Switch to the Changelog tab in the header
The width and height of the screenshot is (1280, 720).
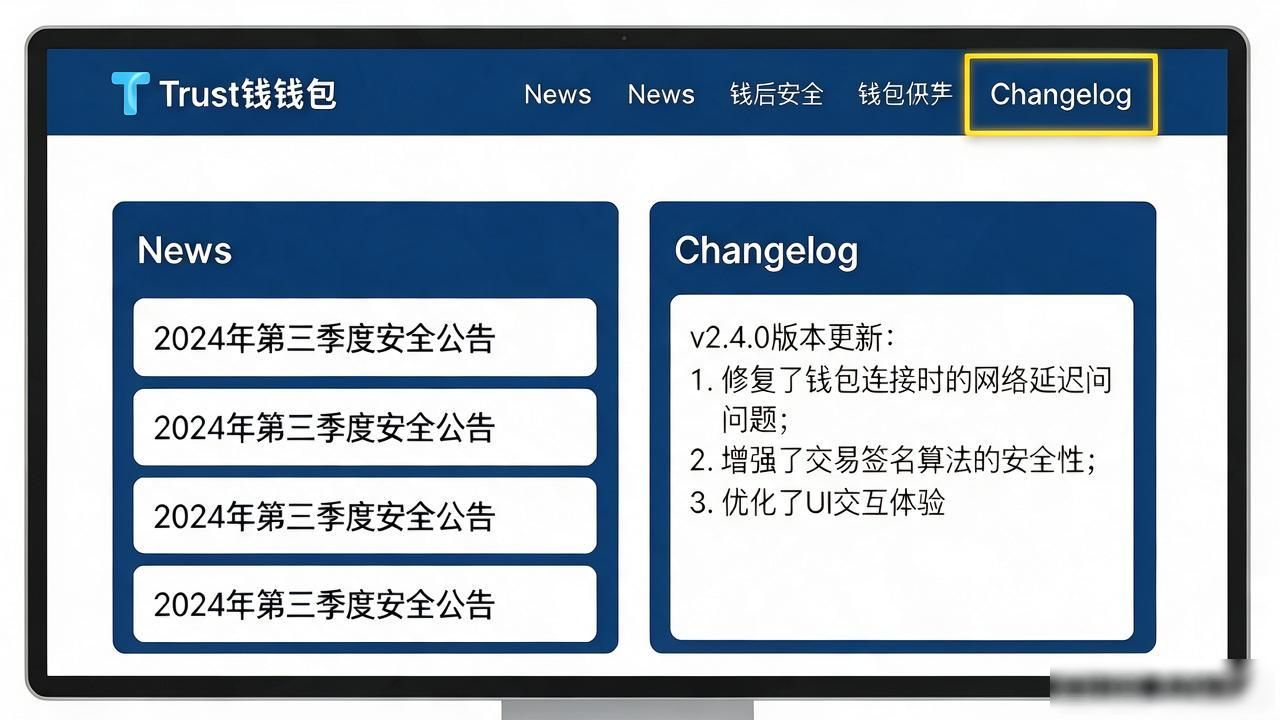pos(1061,94)
